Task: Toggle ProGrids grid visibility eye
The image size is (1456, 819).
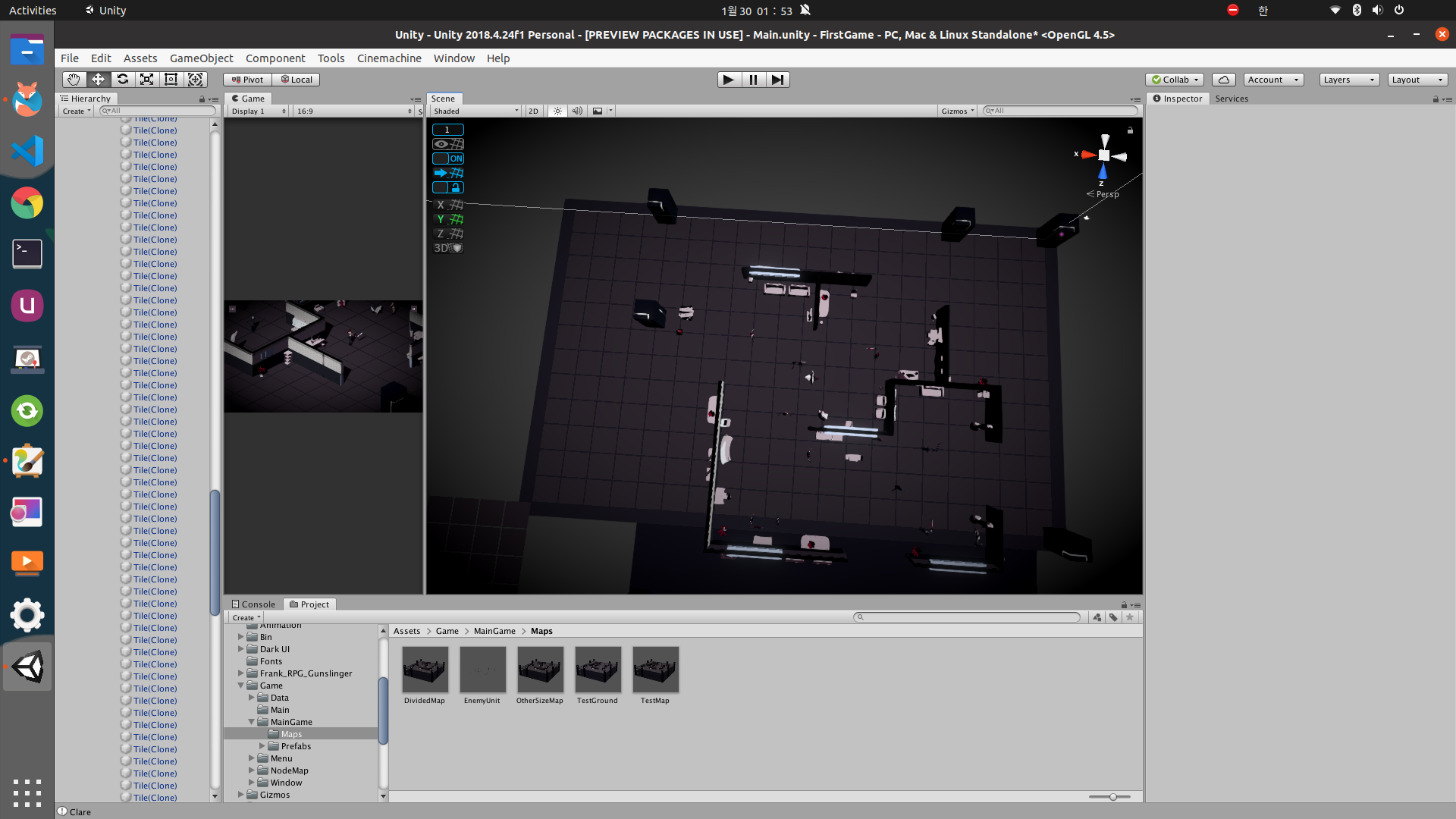Action: pos(448,144)
